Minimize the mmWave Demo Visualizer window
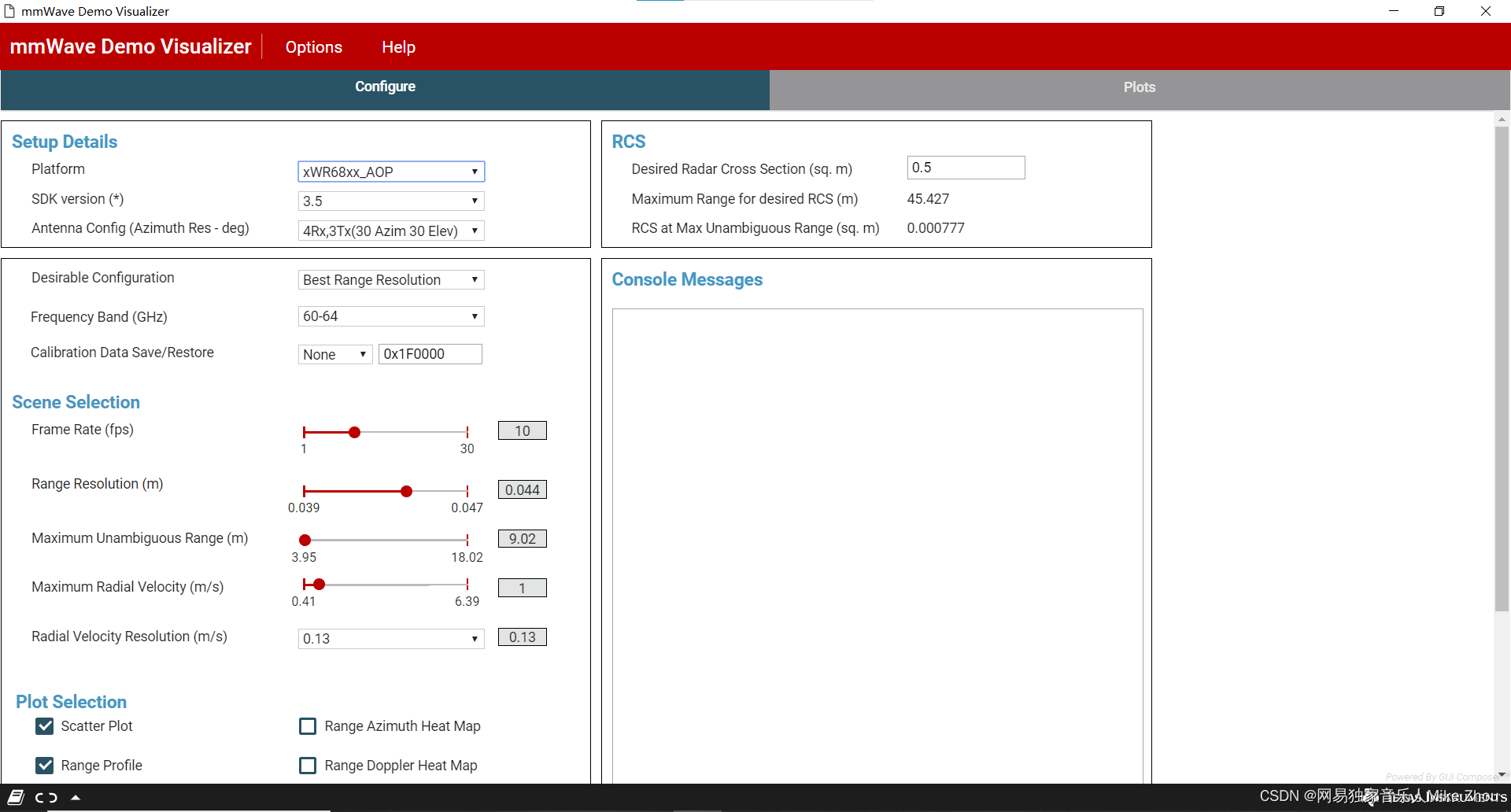The width and height of the screenshot is (1511, 812). (1394, 11)
